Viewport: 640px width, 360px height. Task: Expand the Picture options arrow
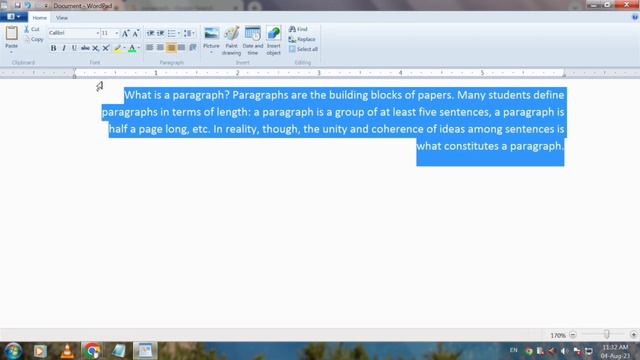click(x=211, y=52)
